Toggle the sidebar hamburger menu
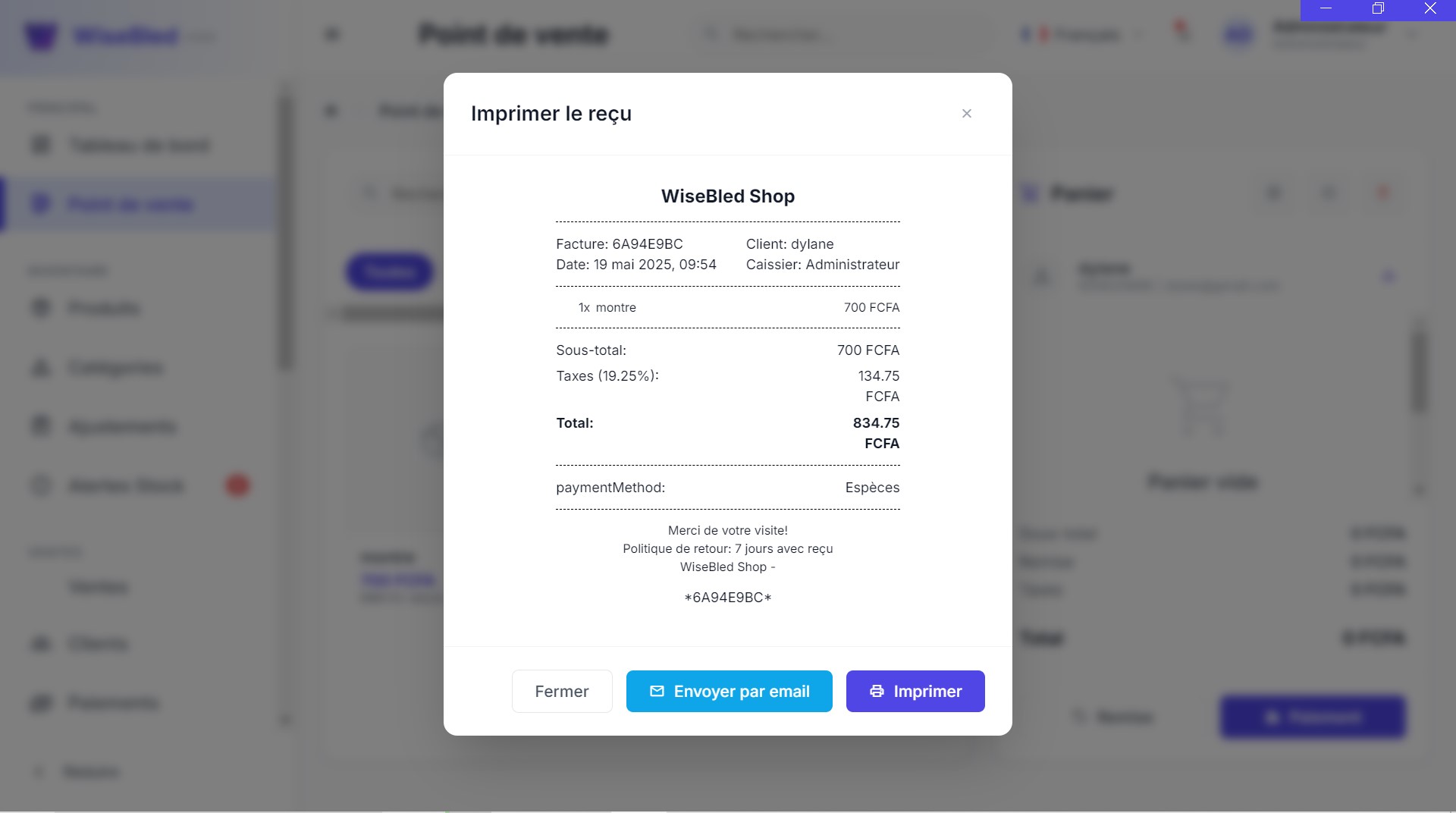This screenshot has height=813, width=1456. click(x=332, y=35)
